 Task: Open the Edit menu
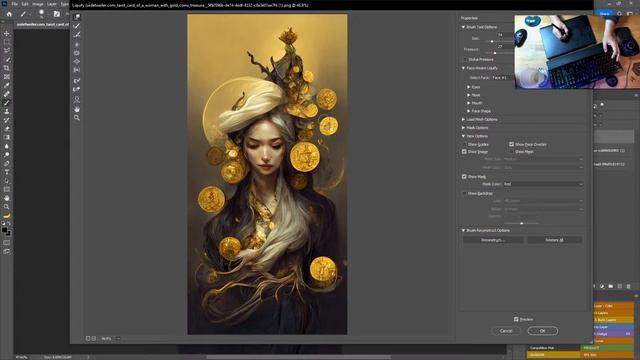[x=25, y=4]
